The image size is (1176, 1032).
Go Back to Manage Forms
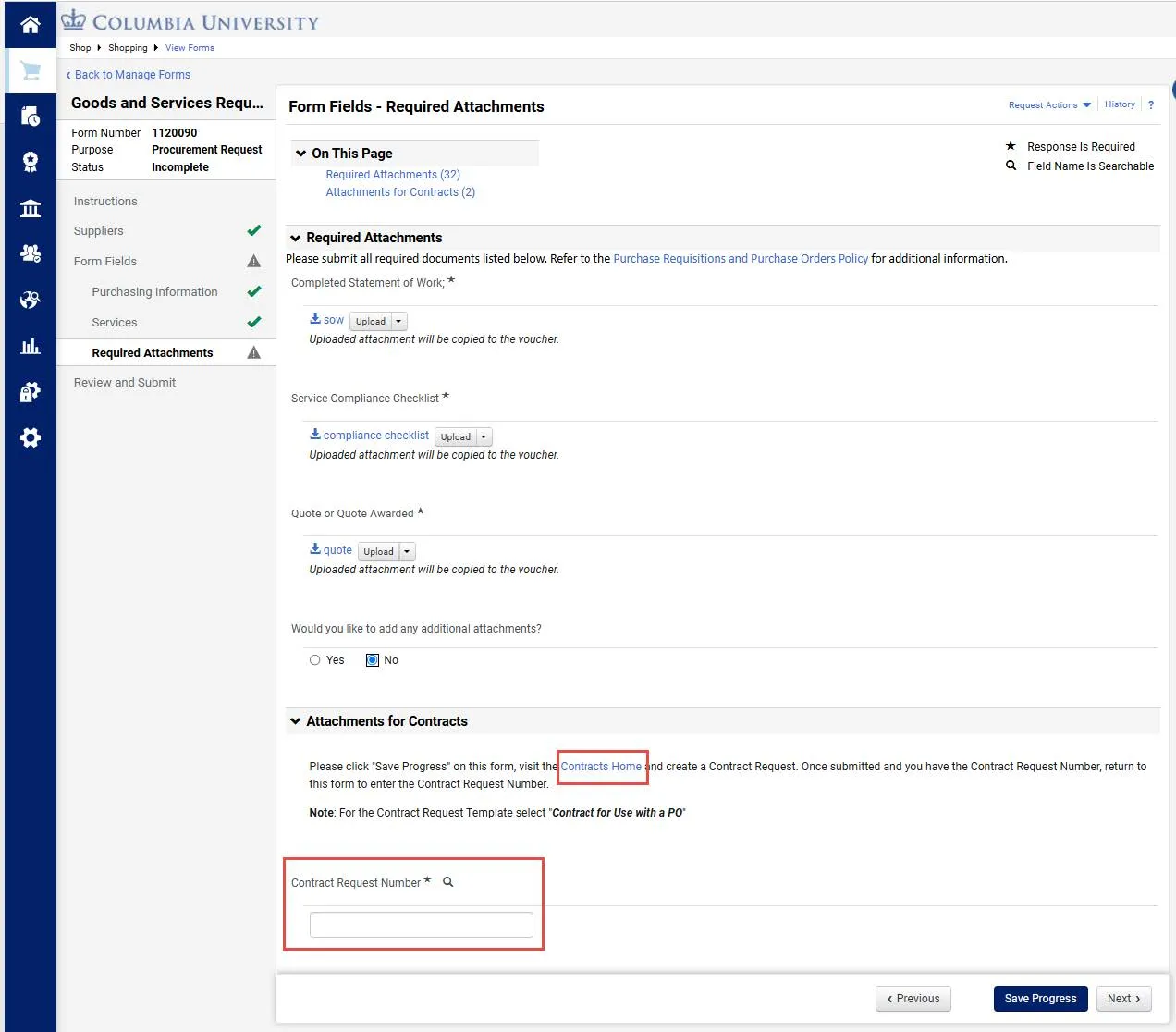coord(128,75)
